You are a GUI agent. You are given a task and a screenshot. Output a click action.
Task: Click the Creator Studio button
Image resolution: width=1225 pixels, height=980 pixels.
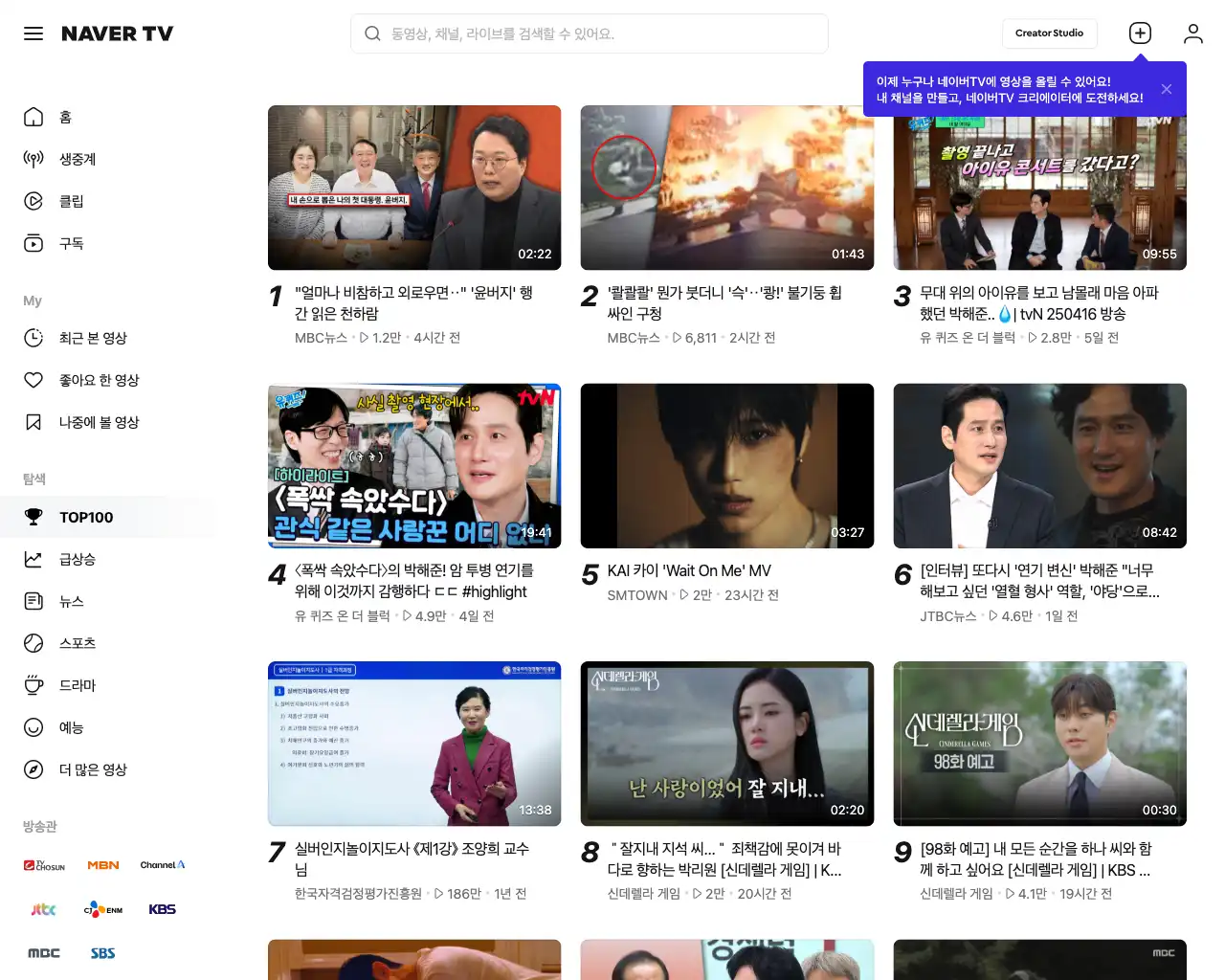point(1049,33)
